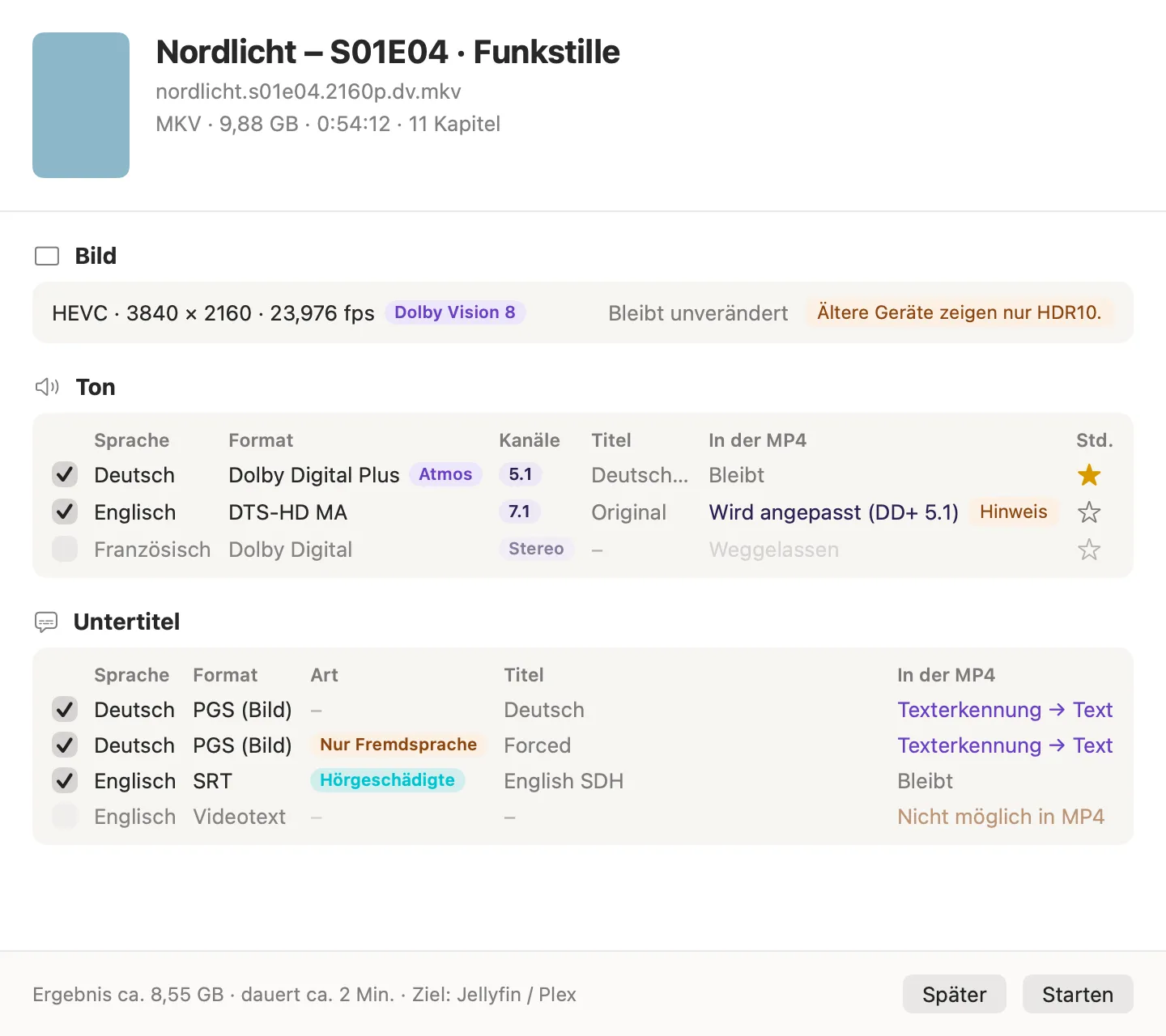The image size is (1166, 1036).
Task: Click the blue poster thumbnail
Action: point(81,105)
